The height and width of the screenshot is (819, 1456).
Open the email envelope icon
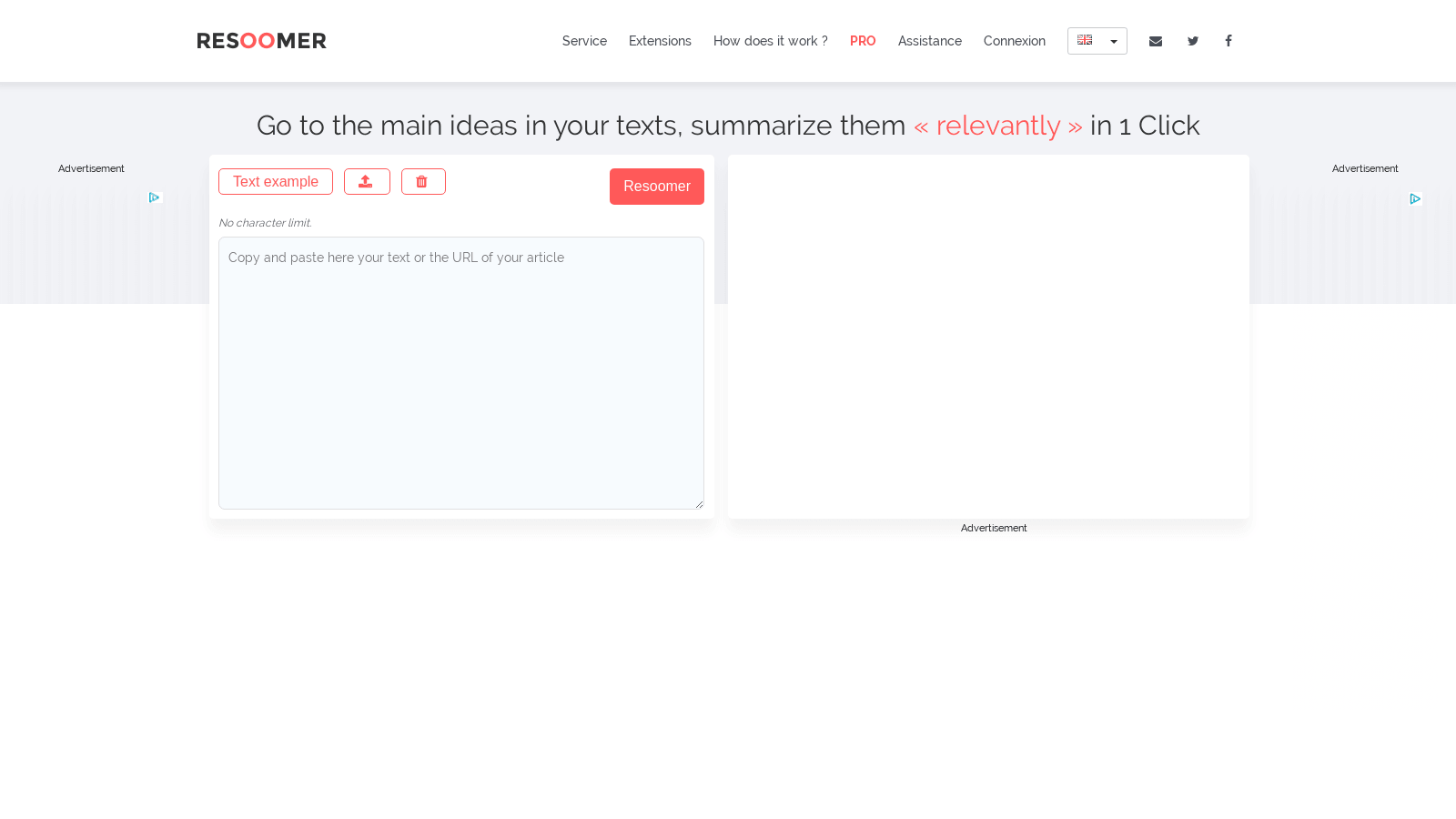click(x=1156, y=41)
